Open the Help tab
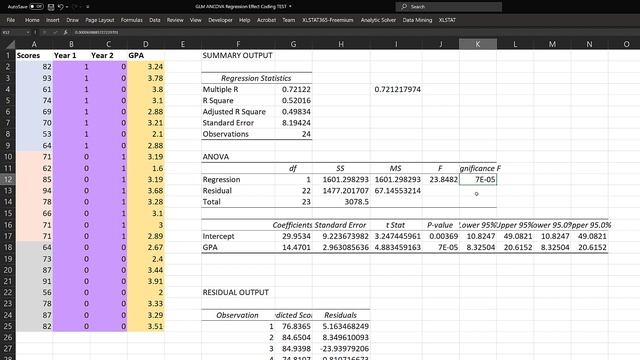Screen dimensions: 640x360 pos(244,20)
